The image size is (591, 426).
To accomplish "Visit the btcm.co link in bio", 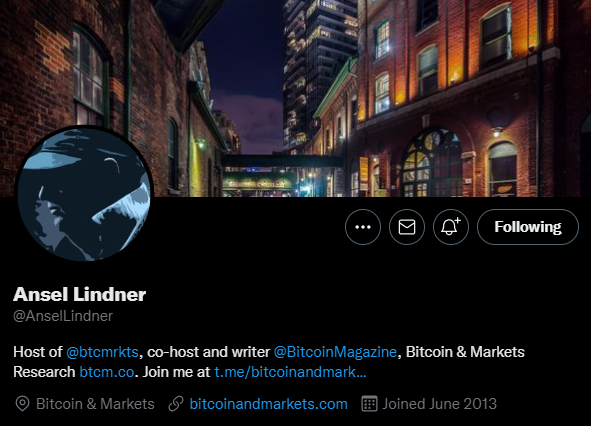I will [107, 372].
